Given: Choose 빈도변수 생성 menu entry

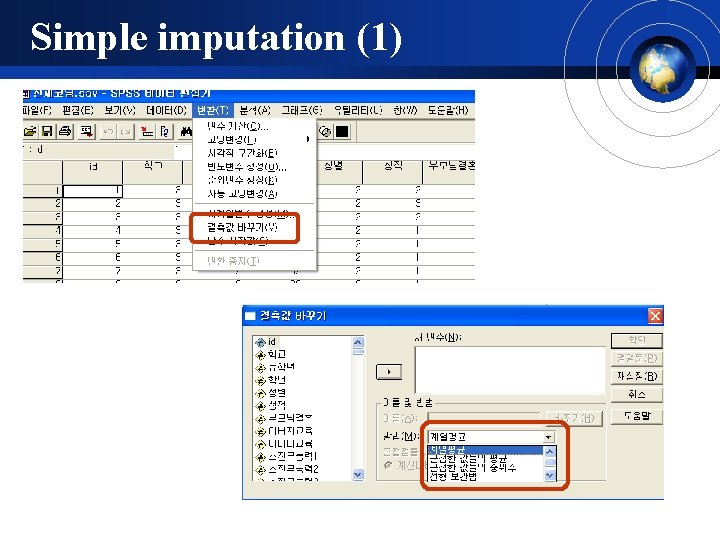Looking at the screenshot, I should (254, 167).
